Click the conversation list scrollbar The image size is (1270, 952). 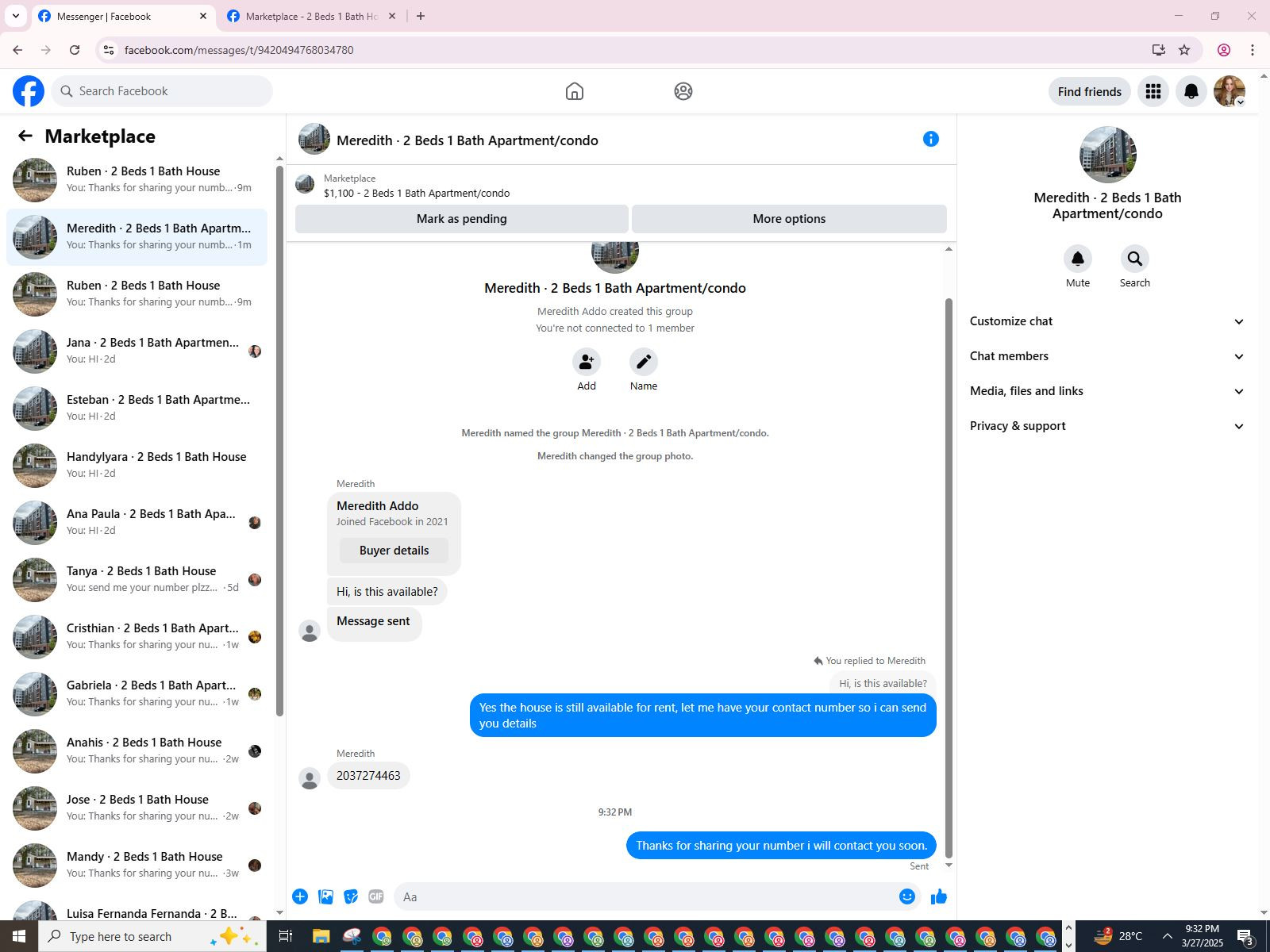tap(279, 440)
